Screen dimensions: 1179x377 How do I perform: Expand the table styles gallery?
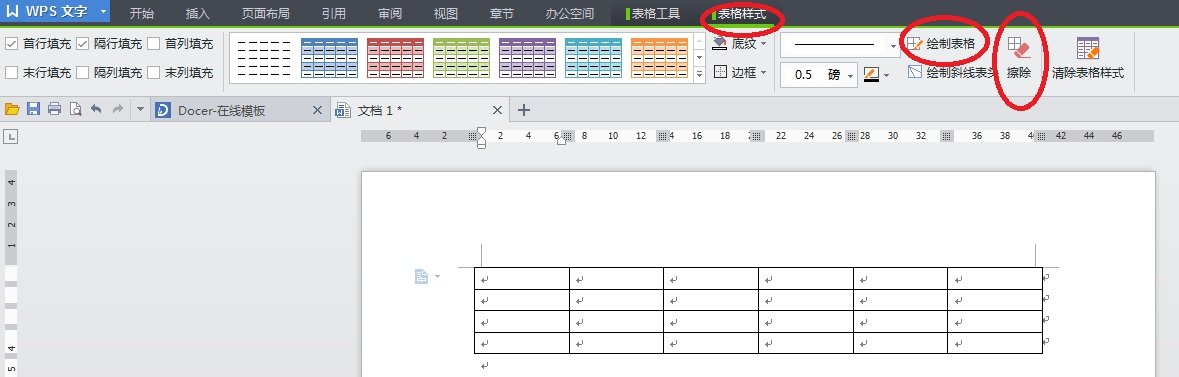699,74
